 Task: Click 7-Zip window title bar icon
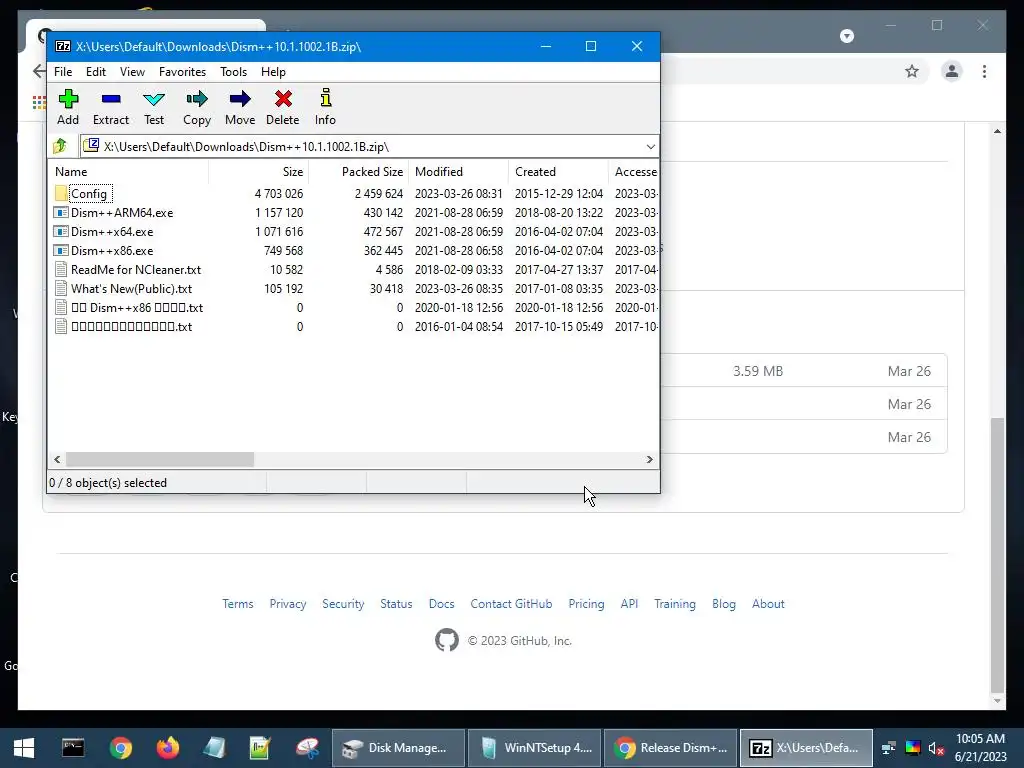[x=63, y=46]
